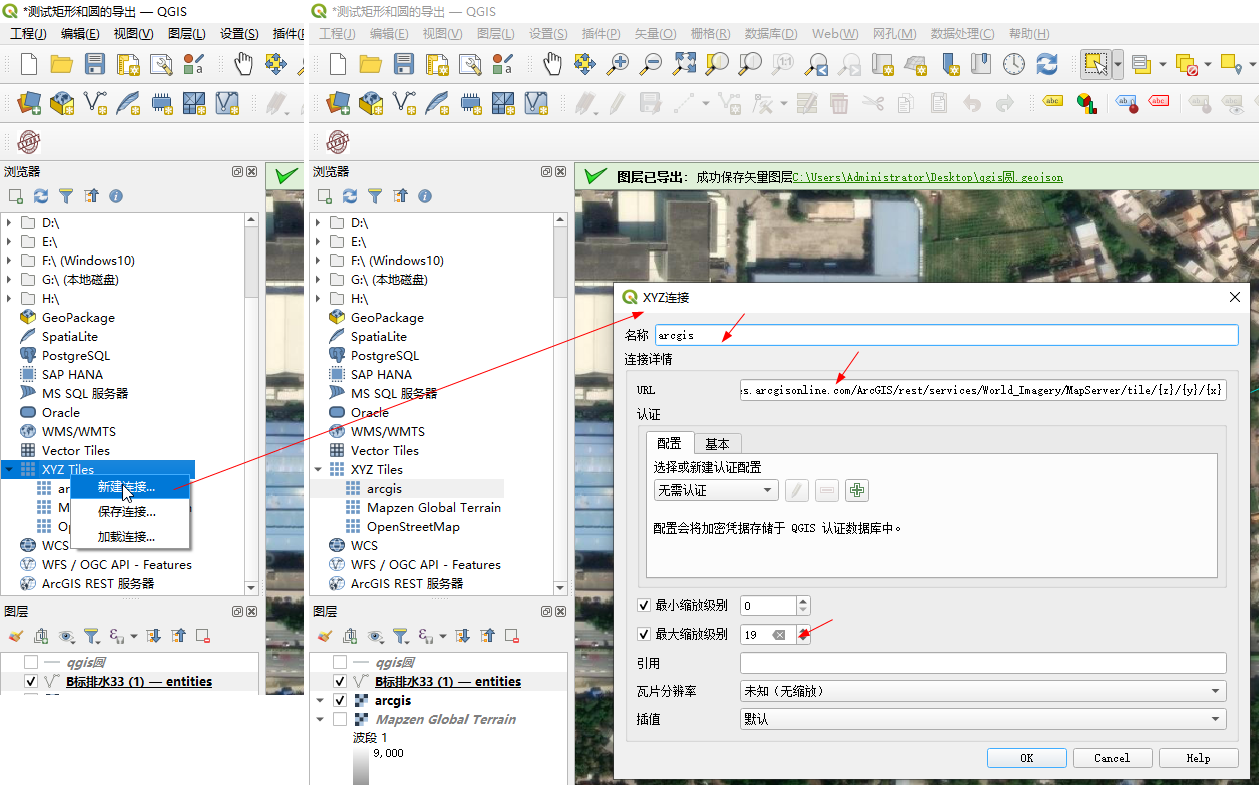Click the Cancel button
The image size is (1259, 785).
[x=1111, y=758]
